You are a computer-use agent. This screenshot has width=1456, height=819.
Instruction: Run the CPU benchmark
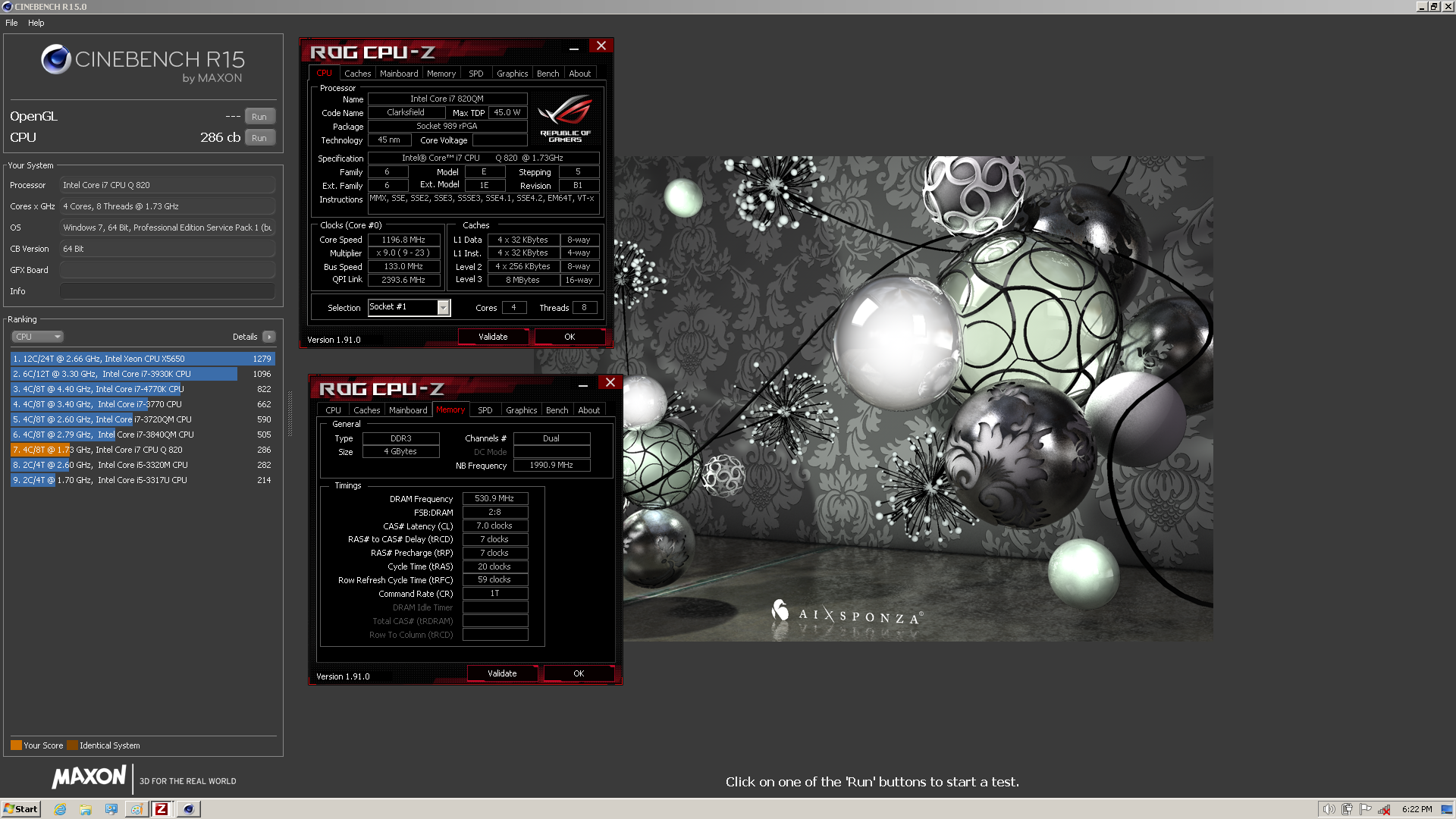259,138
